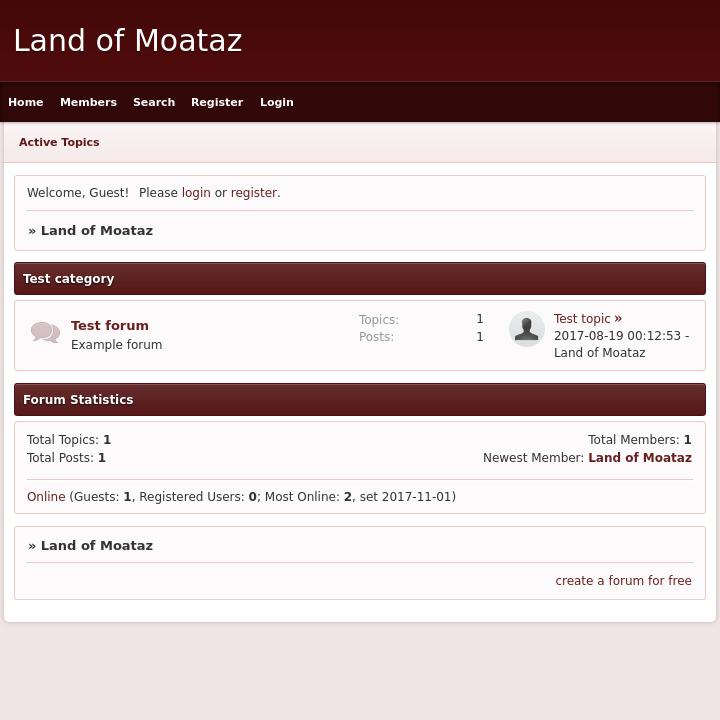View the newest member Land of Moataz profile

click(x=640, y=458)
